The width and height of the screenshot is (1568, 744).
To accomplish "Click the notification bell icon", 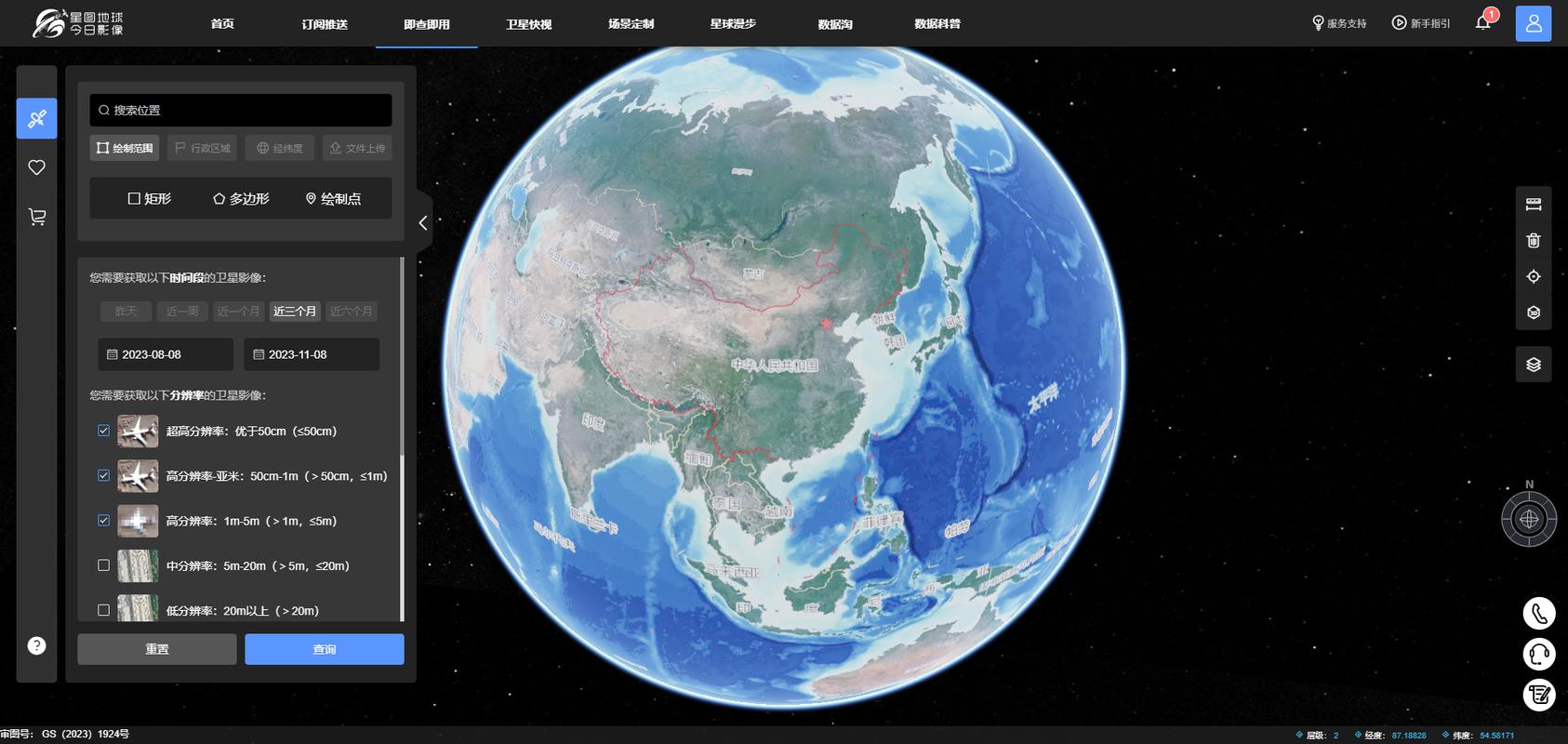I will 1482,22.
